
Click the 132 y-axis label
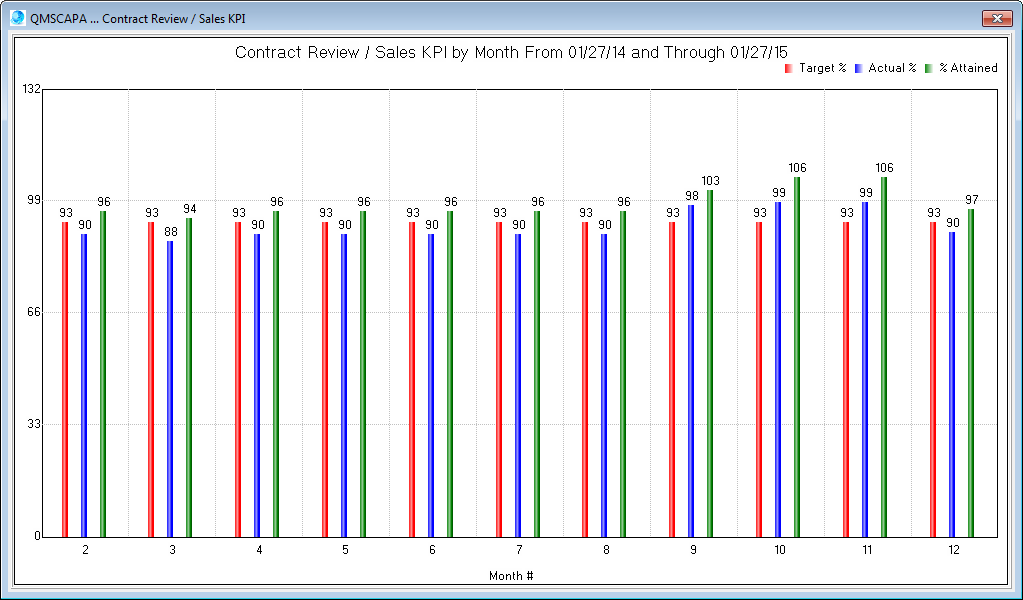point(31,89)
